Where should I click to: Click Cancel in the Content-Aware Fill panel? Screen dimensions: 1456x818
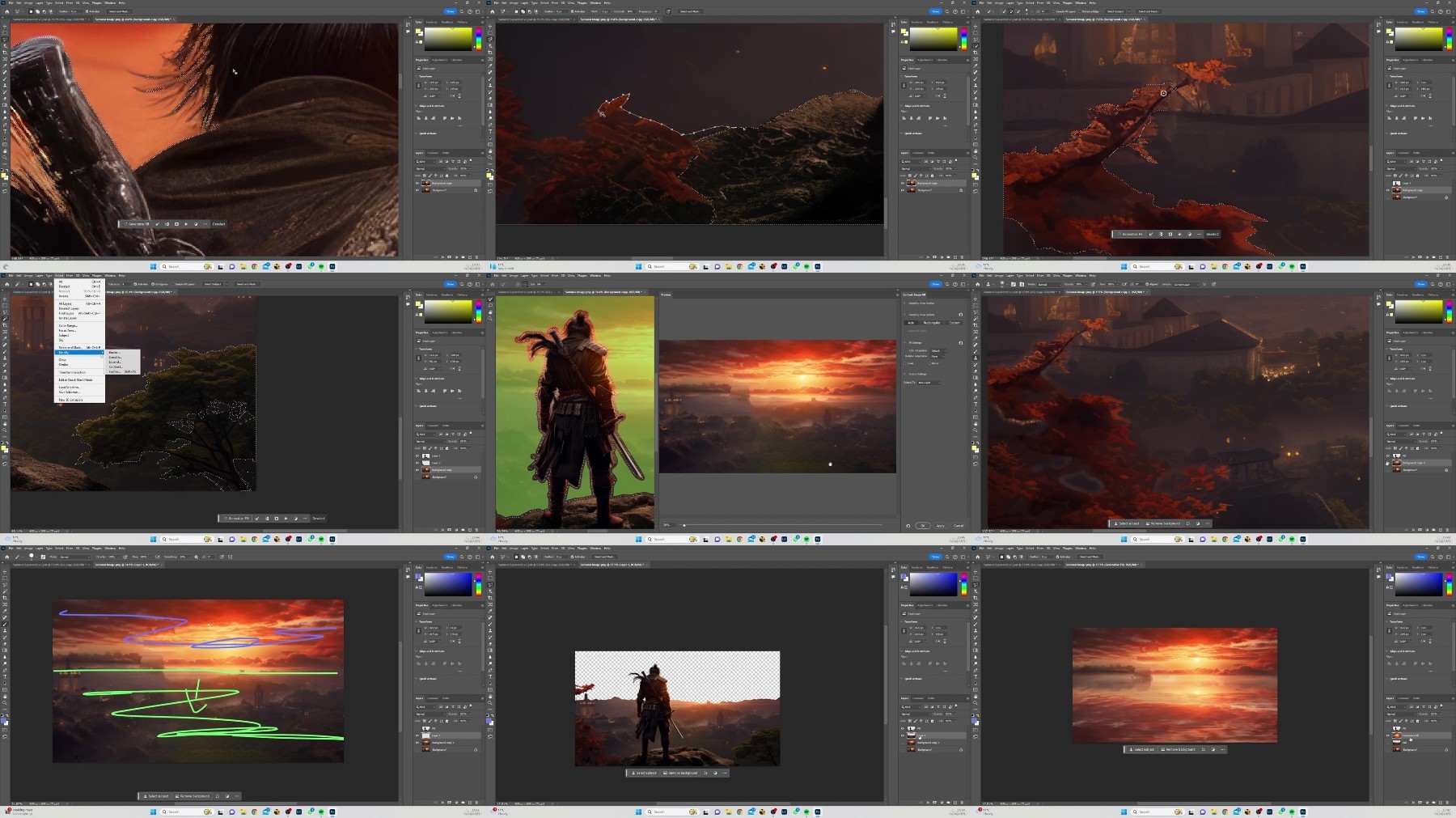point(959,526)
